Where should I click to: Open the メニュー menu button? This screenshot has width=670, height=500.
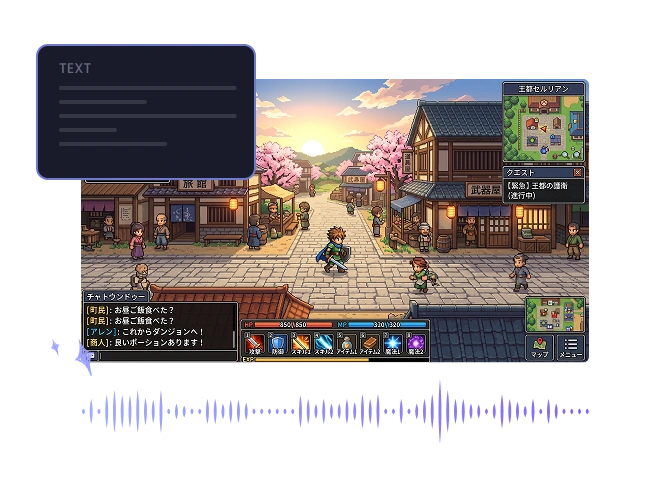click(x=571, y=347)
